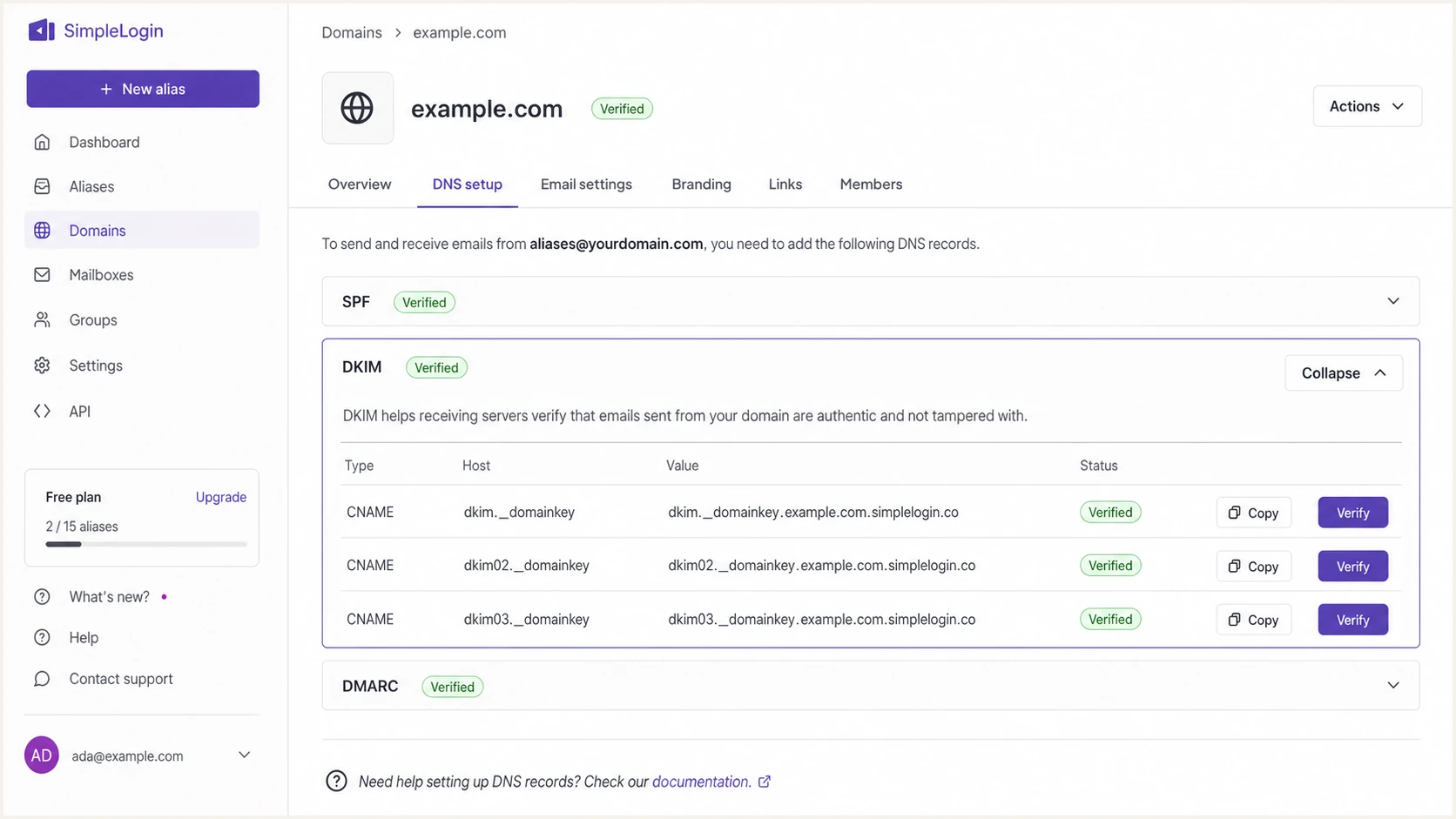Image resolution: width=1456 pixels, height=819 pixels.
Task: Open Mailboxes from the sidebar
Action: click(x=142, y=275)
